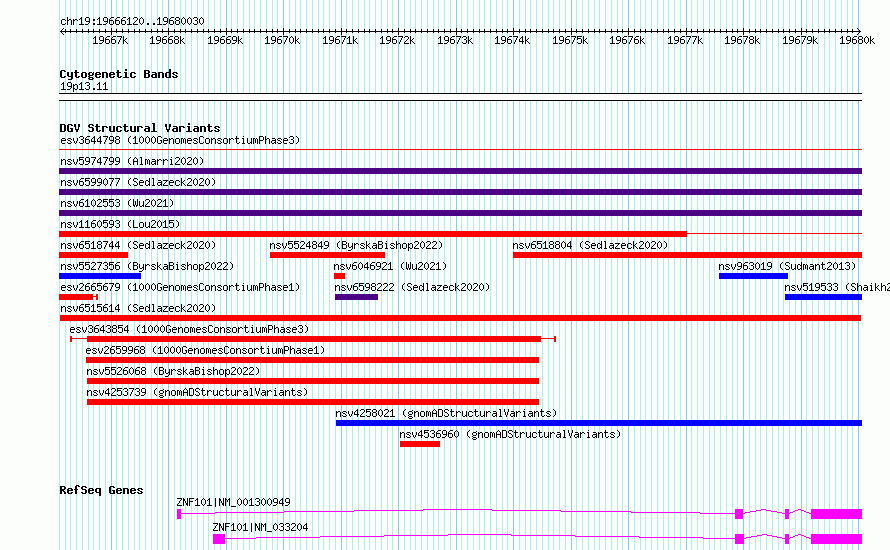The height and width of the screenshot is (550, 890).
Task: Select the nsv4253739 gnomAD red bar
Action: click(313, 402)
